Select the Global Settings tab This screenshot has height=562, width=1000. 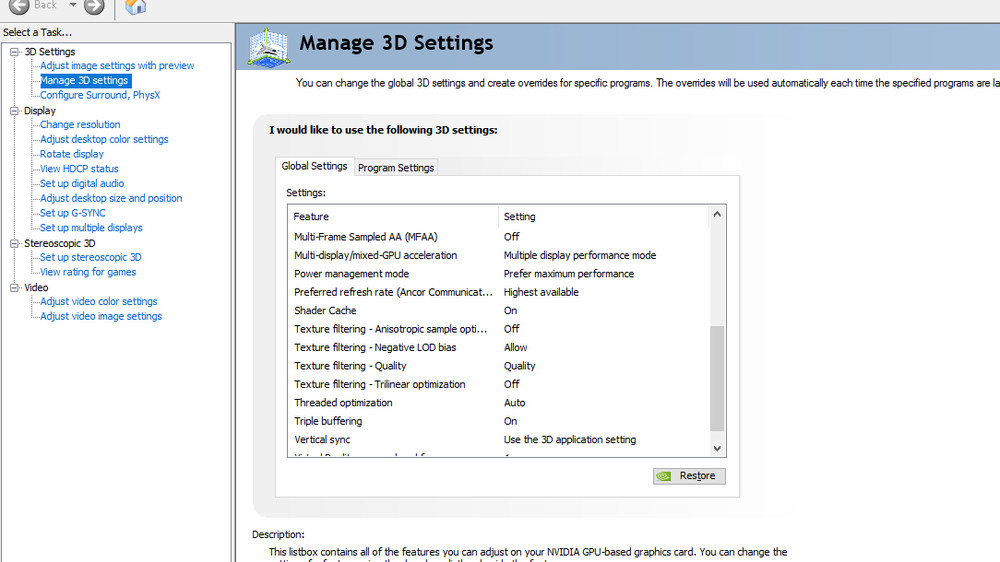click(x=314, y=166)
